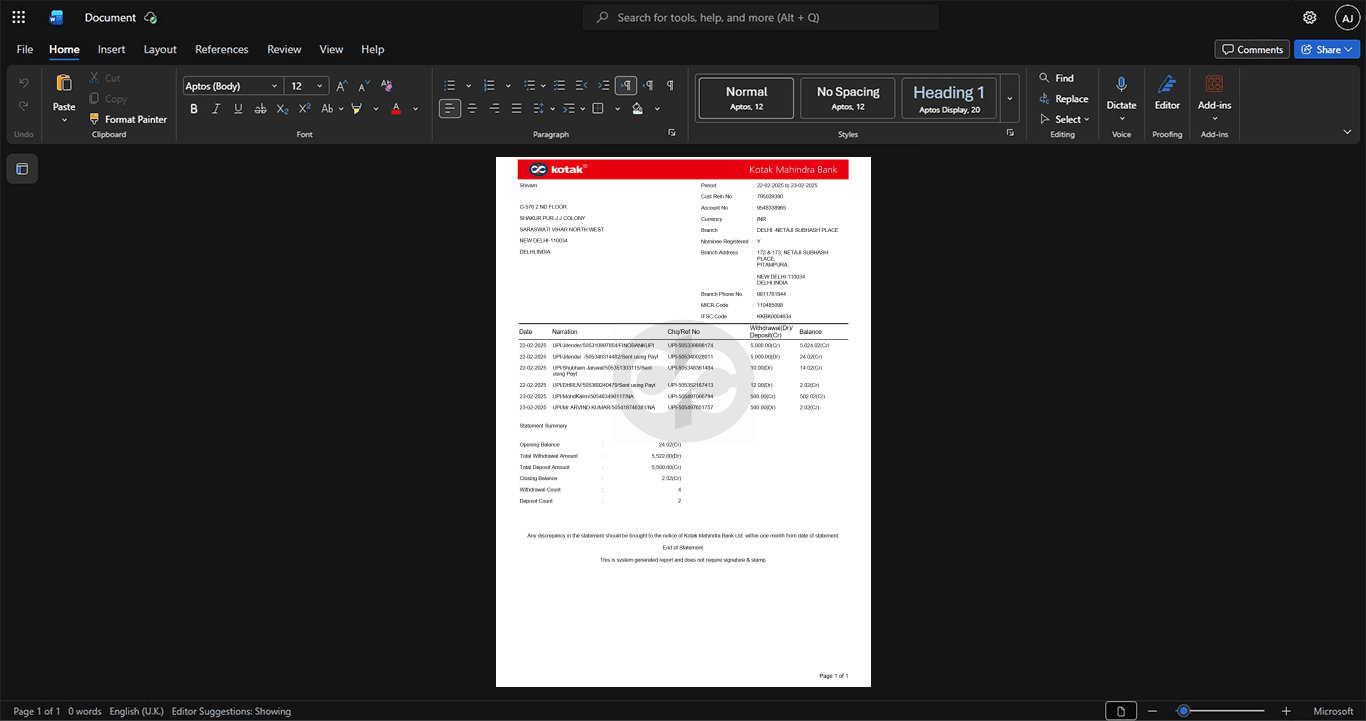Apply subscript formatting
This screenshot has width=1366, height=721.
[283, 109]
